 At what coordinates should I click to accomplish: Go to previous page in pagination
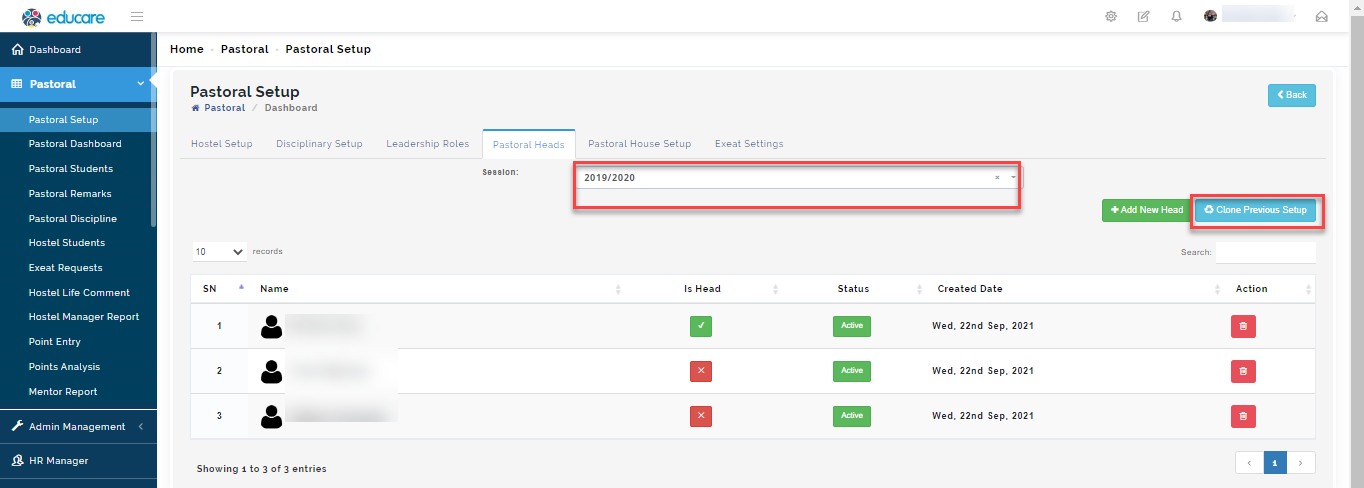pyautogui.click(x=1249, y=463)
